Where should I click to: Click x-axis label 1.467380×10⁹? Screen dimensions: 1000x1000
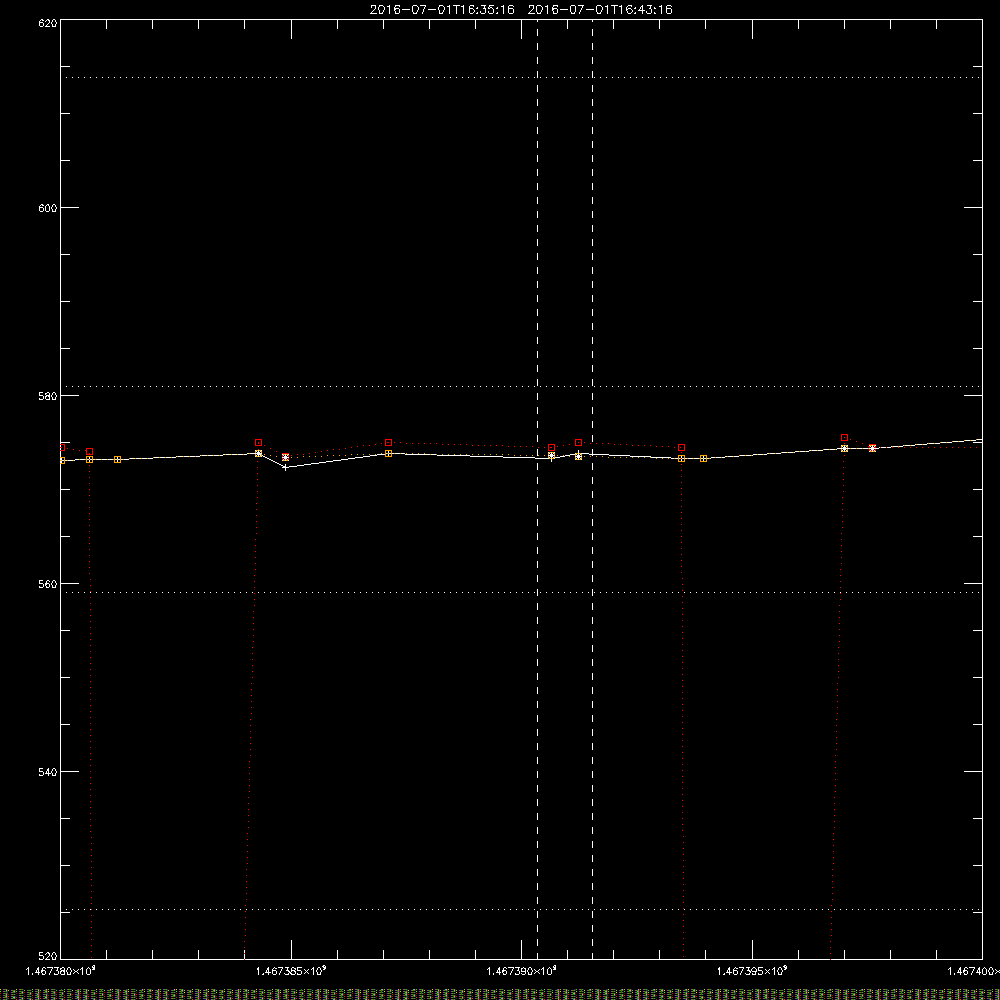[61, 971]
